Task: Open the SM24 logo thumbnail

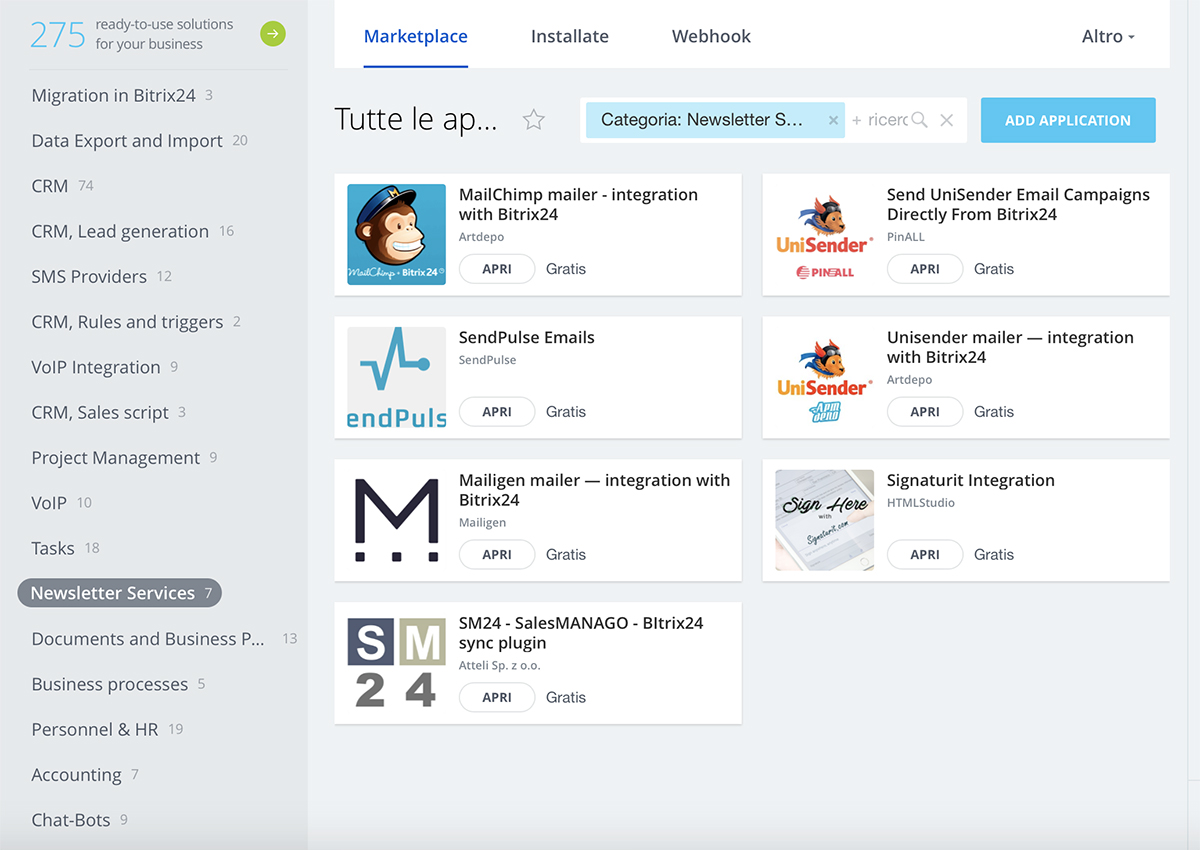Action: click(x=396, y=663)
